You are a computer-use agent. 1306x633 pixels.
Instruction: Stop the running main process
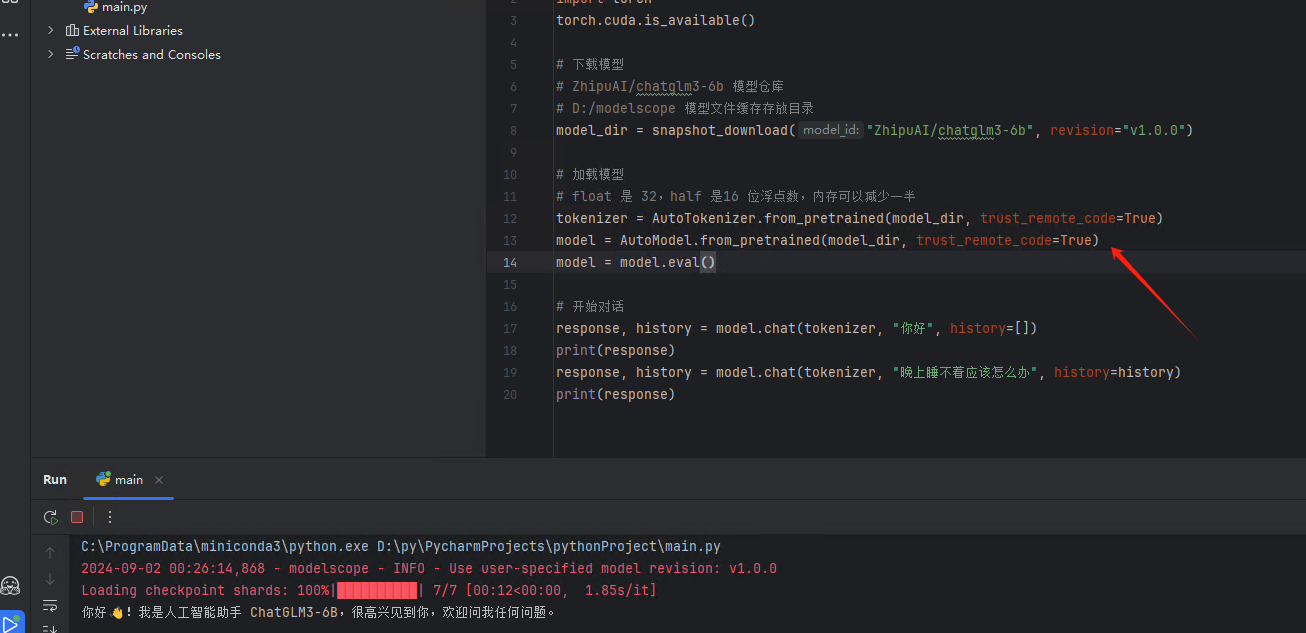(x=77, y=517)
